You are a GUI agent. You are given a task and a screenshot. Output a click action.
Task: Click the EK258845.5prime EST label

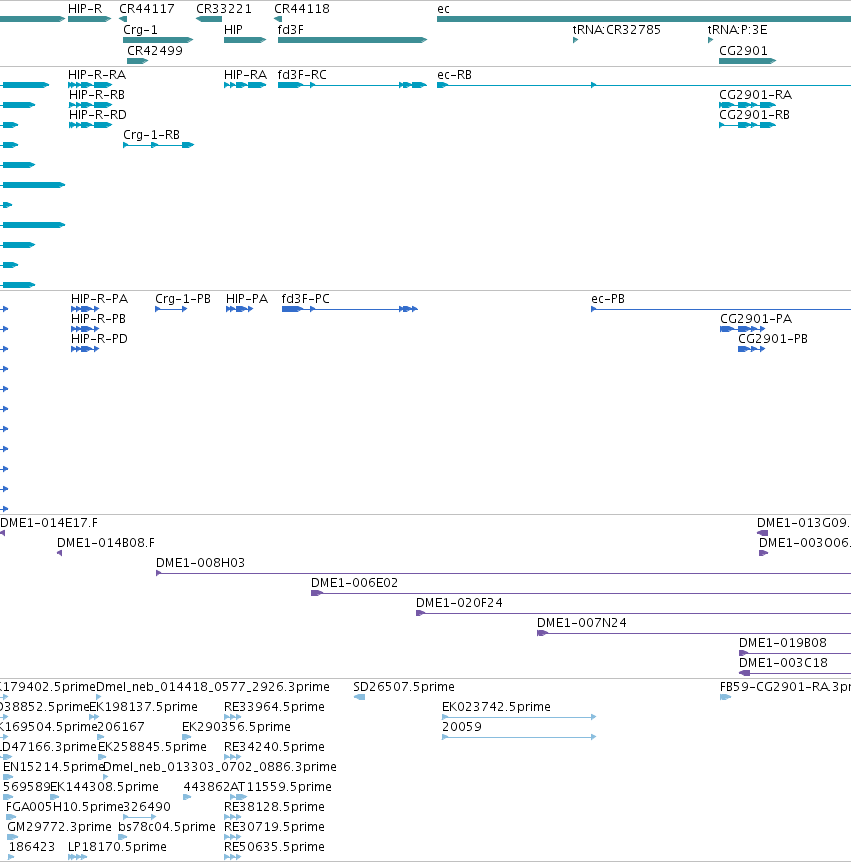click(x=152, y=747)
